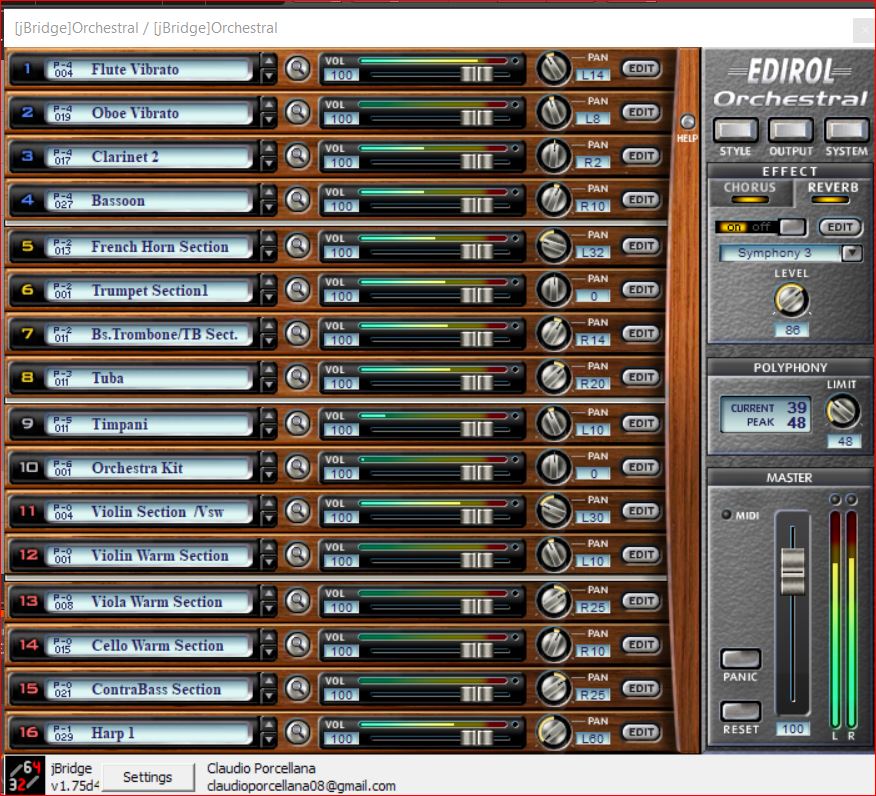Open the Flute Vibrato instrument selector
This screenshot has width=876, height=796.
click(149, 69)
